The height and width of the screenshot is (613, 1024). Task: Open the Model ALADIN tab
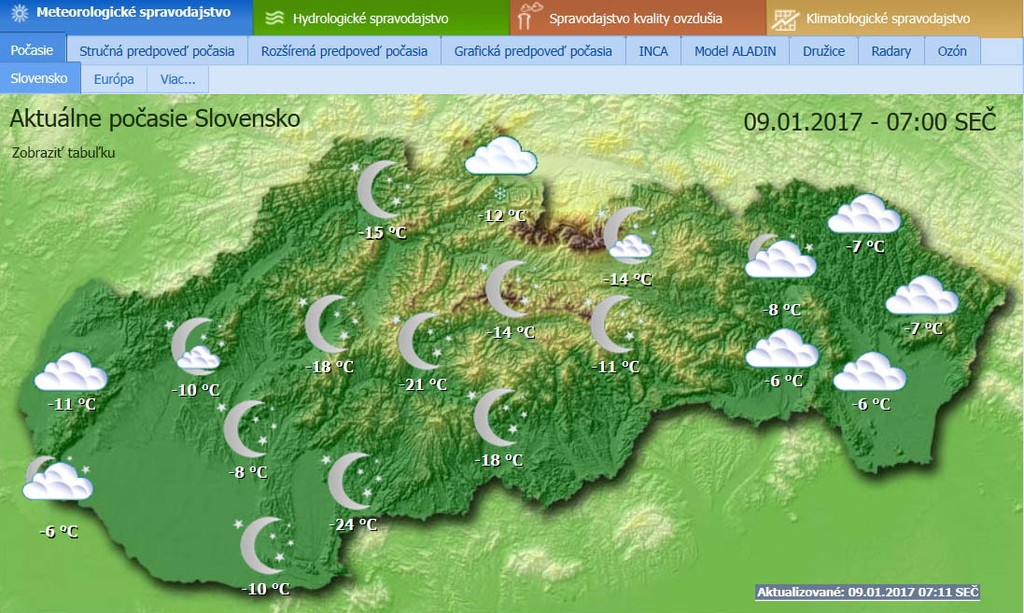[735, 50]
